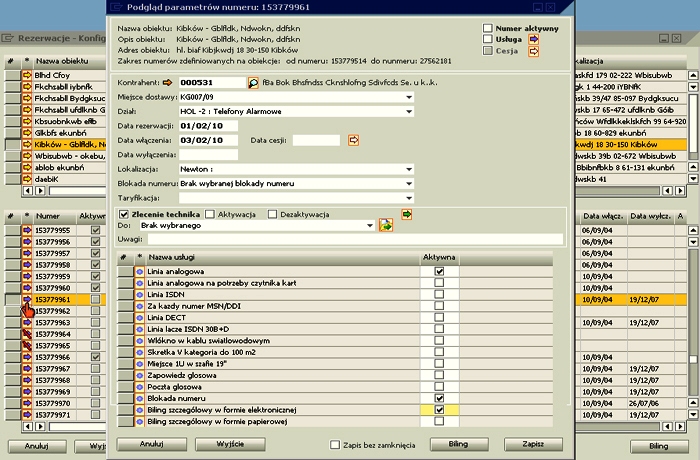This screenshot has width=700, height=460.
Task: Click arrow icon for number 153779971
Action: (x=27, y=415)
